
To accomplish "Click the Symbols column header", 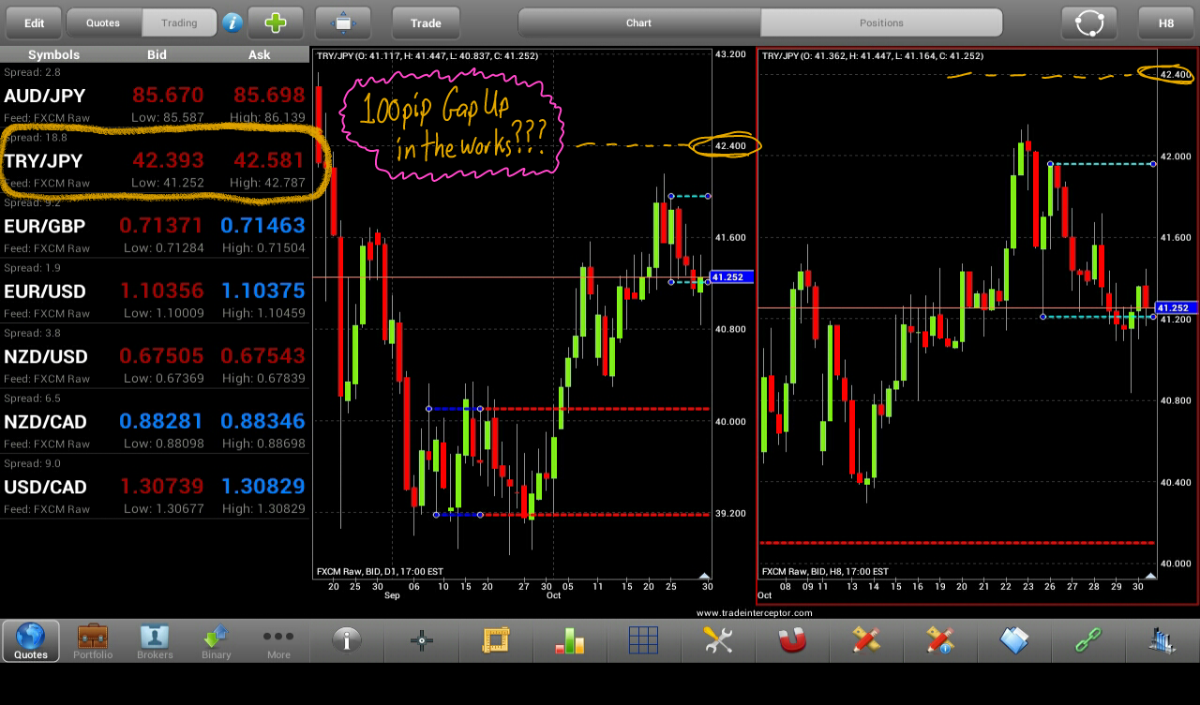I will 54,55.
